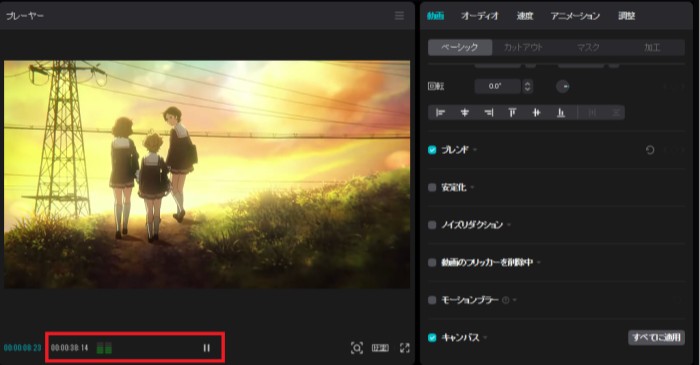Pause playback in the player
The width and height of the screenshot is (700, 365).
click(207, 348)
